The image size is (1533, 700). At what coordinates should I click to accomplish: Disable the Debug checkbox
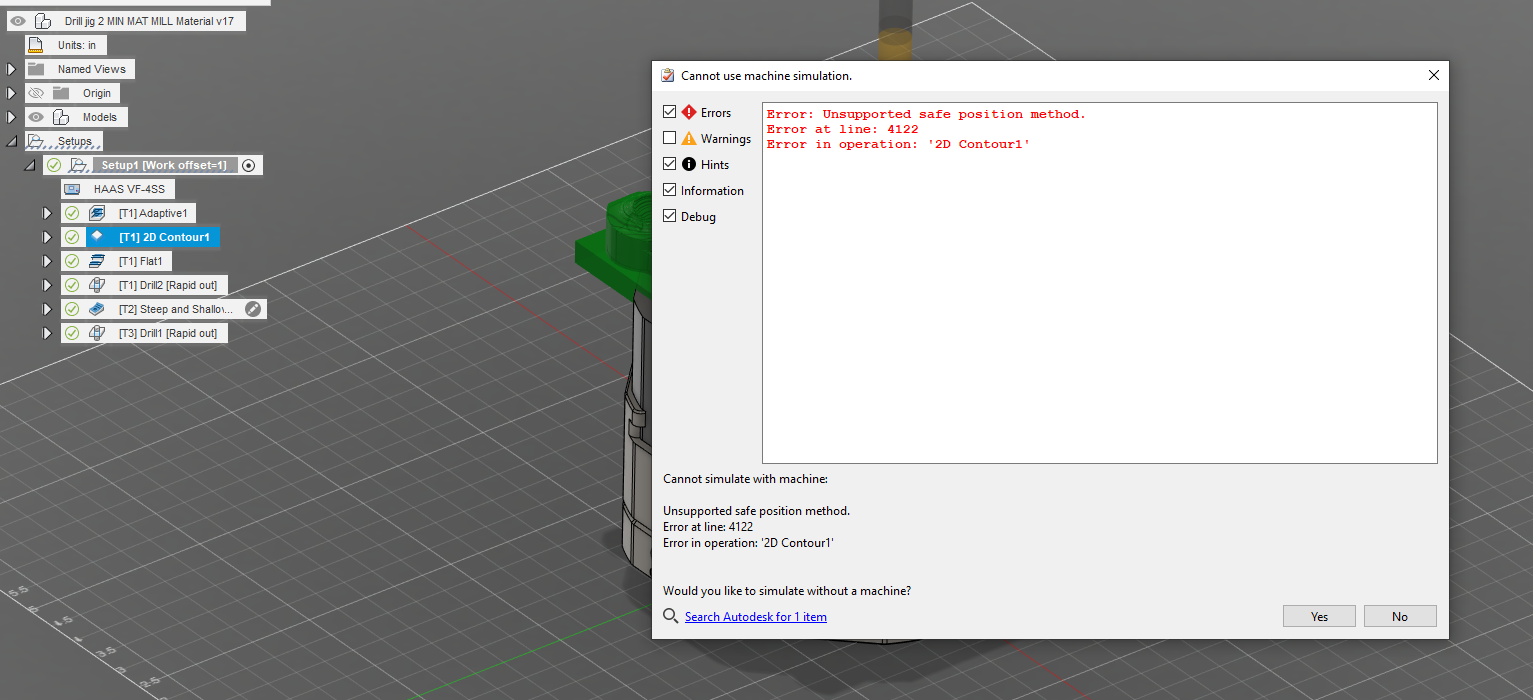tap(669, 216)
